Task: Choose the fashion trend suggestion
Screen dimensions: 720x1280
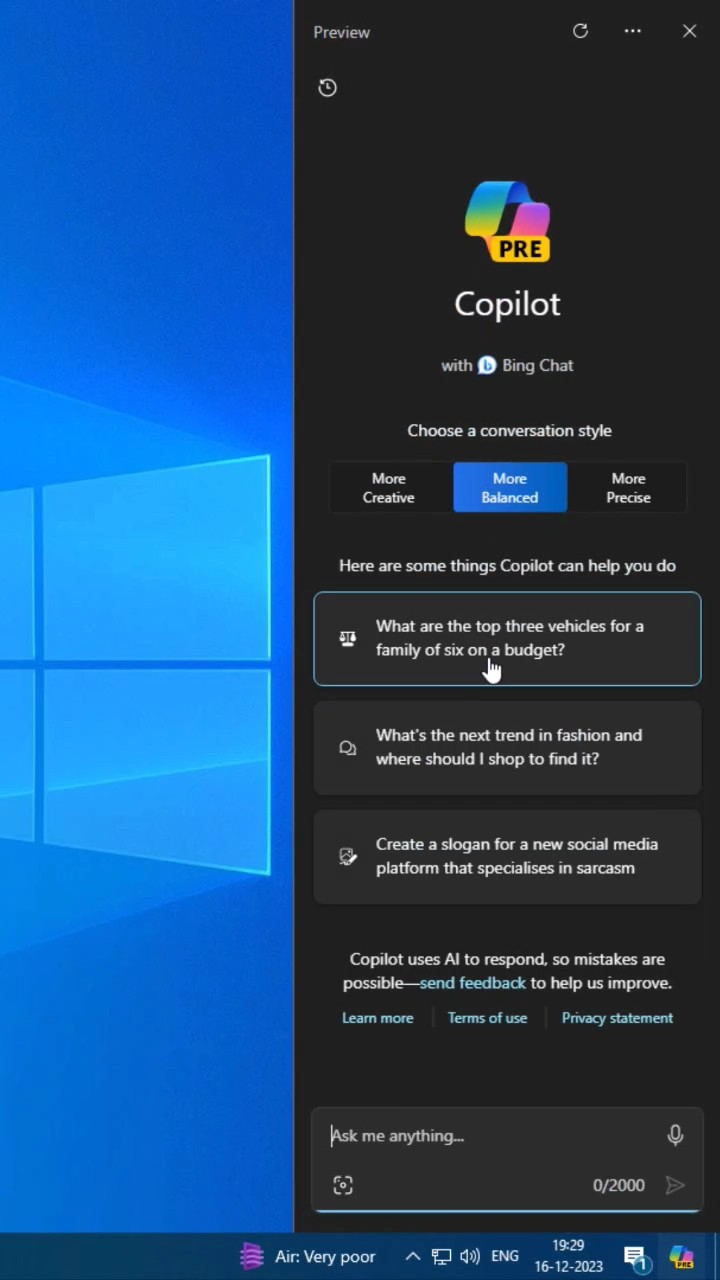Action: (x=508, y=747)
